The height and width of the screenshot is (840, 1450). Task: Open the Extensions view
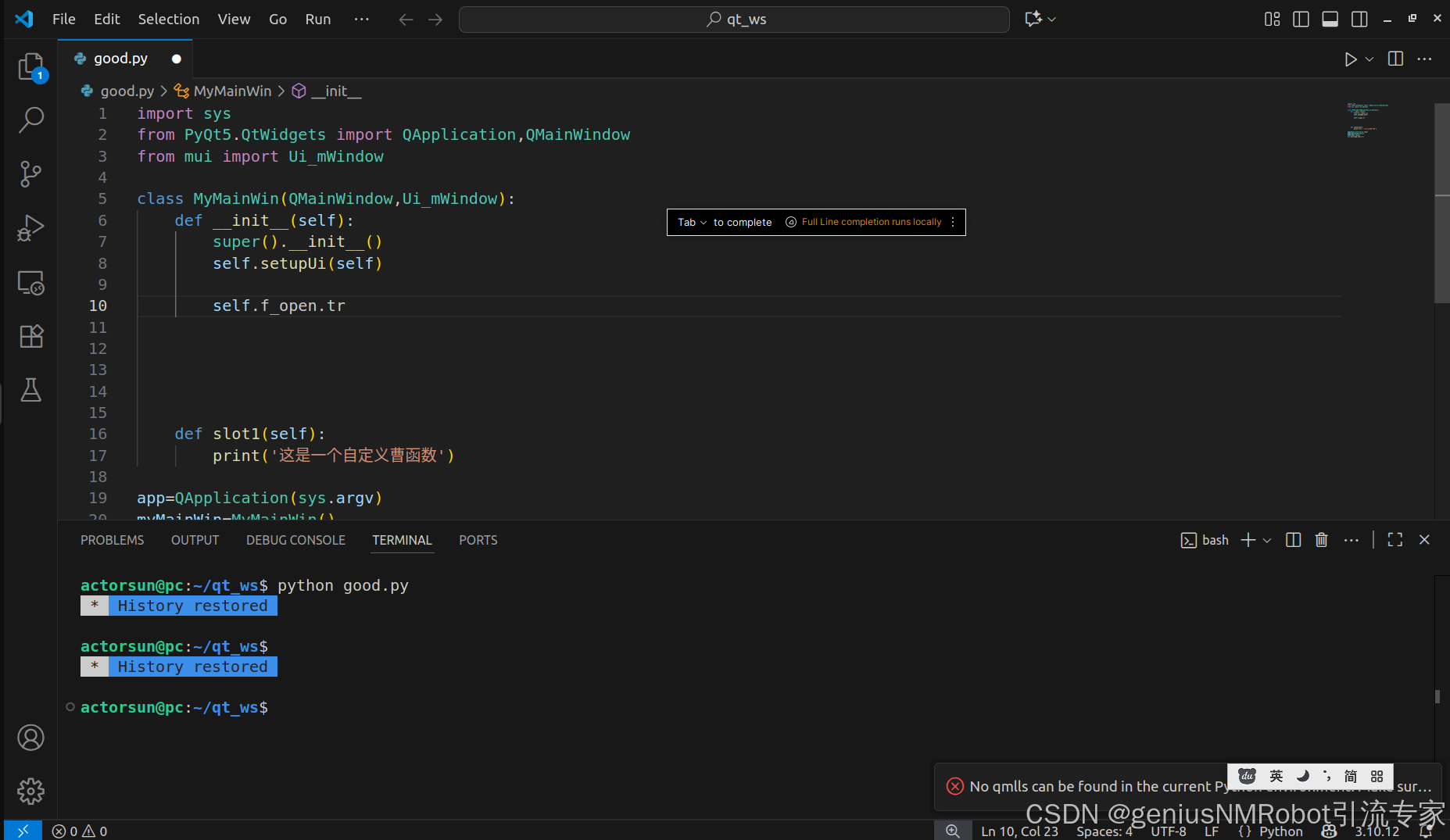click(x=30, y=336)
